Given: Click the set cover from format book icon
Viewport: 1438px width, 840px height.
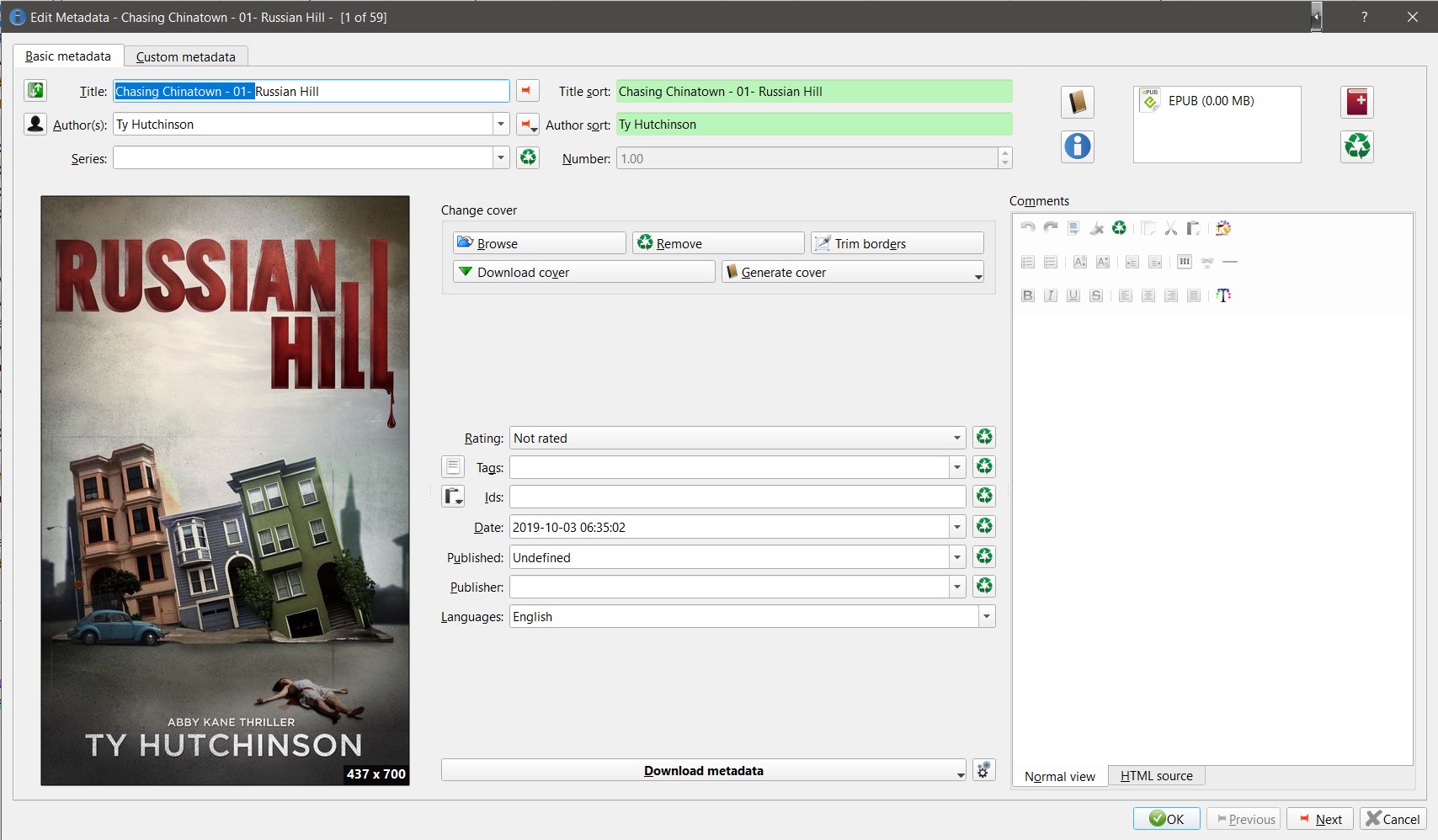Looking at the screenshot, I should [1078, 102].
